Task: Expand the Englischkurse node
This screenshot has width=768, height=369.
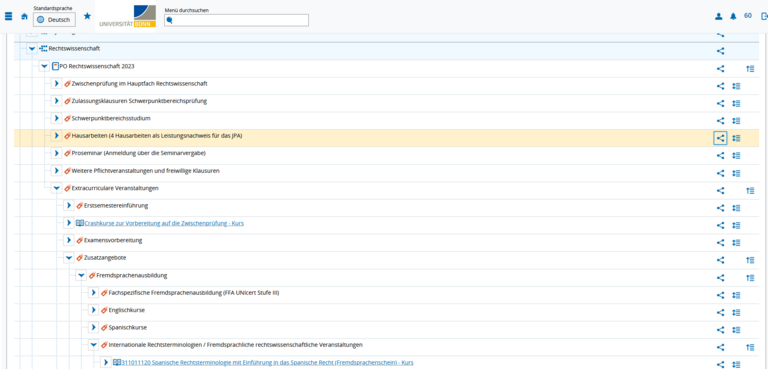Action: coord(94,310)
